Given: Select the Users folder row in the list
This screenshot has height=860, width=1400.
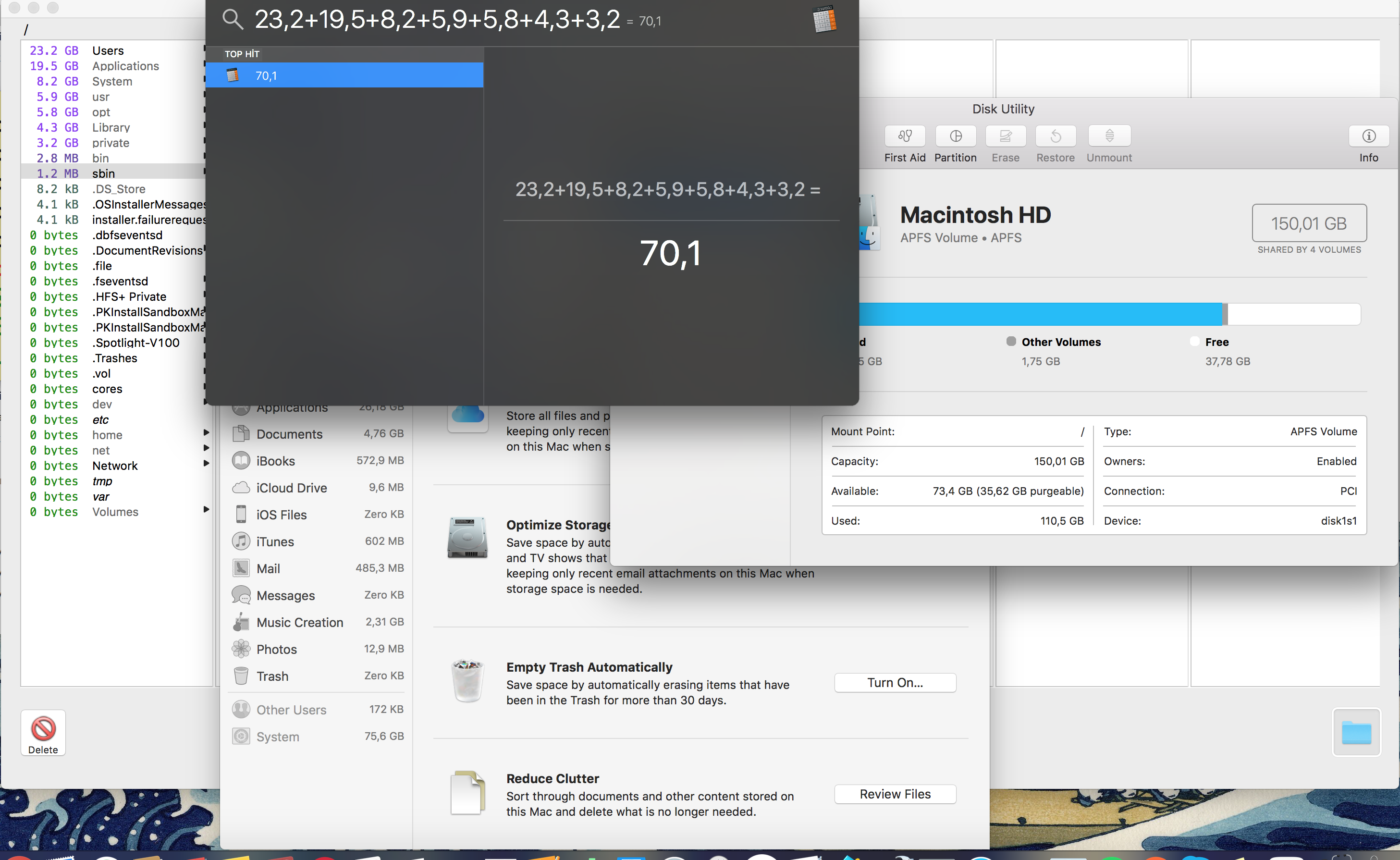Looking at the screenshot, I should click(x=108, y=50).
